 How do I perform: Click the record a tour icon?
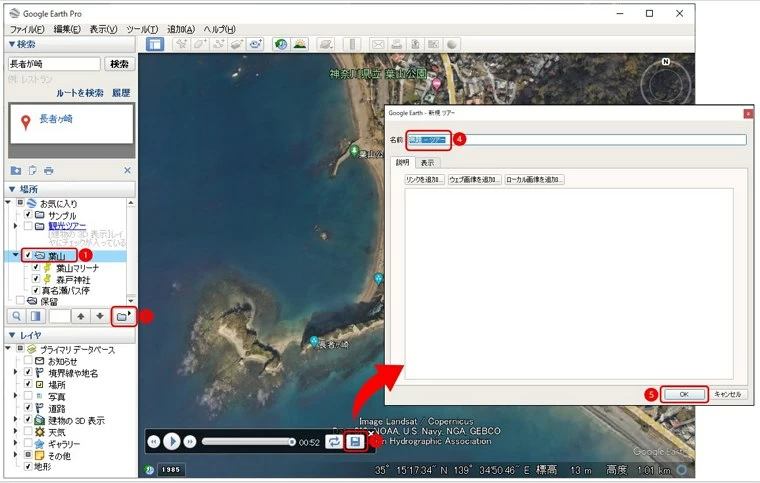point(255,44)
